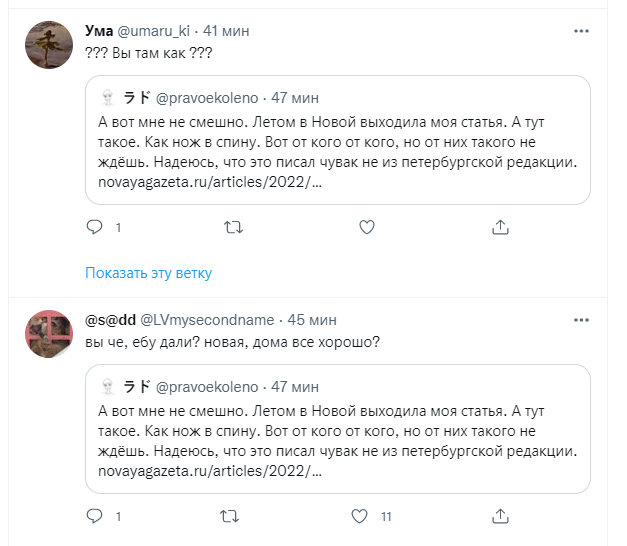Viewport: 627px width, 546px height.
Task: Open novayagazeta.ru link in first quoted tweet
Action: point(210,183)
